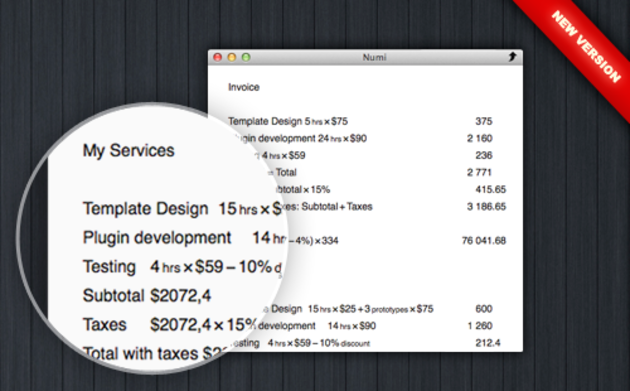Click the 'Subtotal × 15%' expression in Numi window

pos(303,189)
